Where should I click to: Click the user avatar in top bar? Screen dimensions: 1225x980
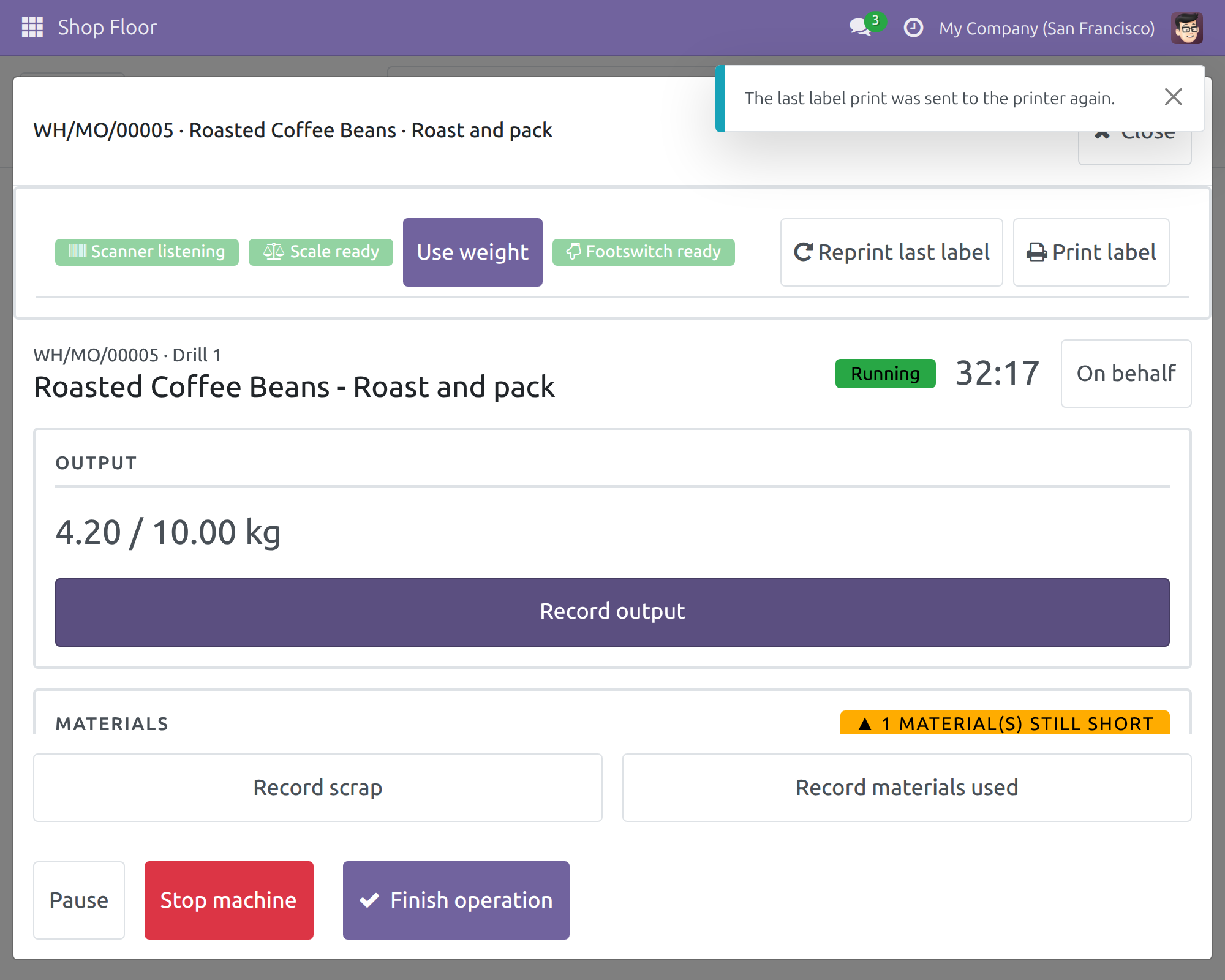point(1187,28)
